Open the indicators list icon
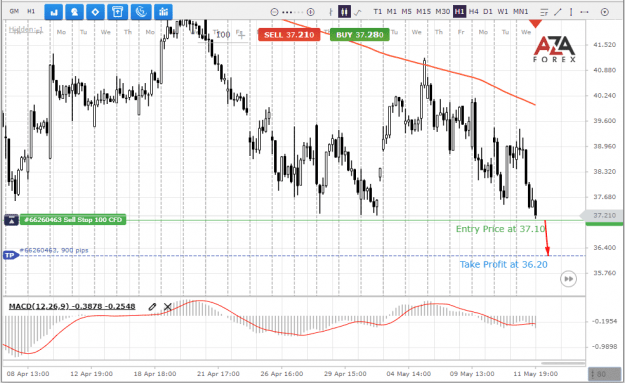 coord(544,12)
